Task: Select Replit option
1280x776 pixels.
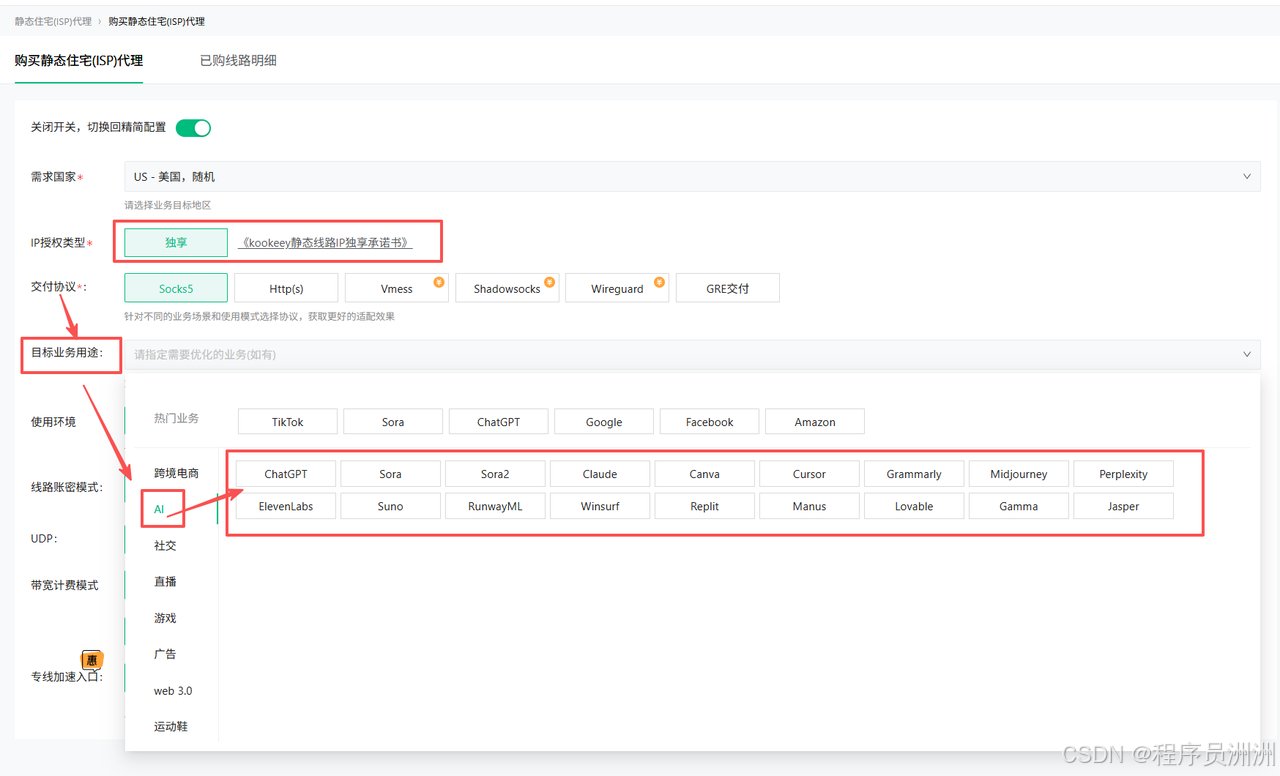Action: coord(705,505)
